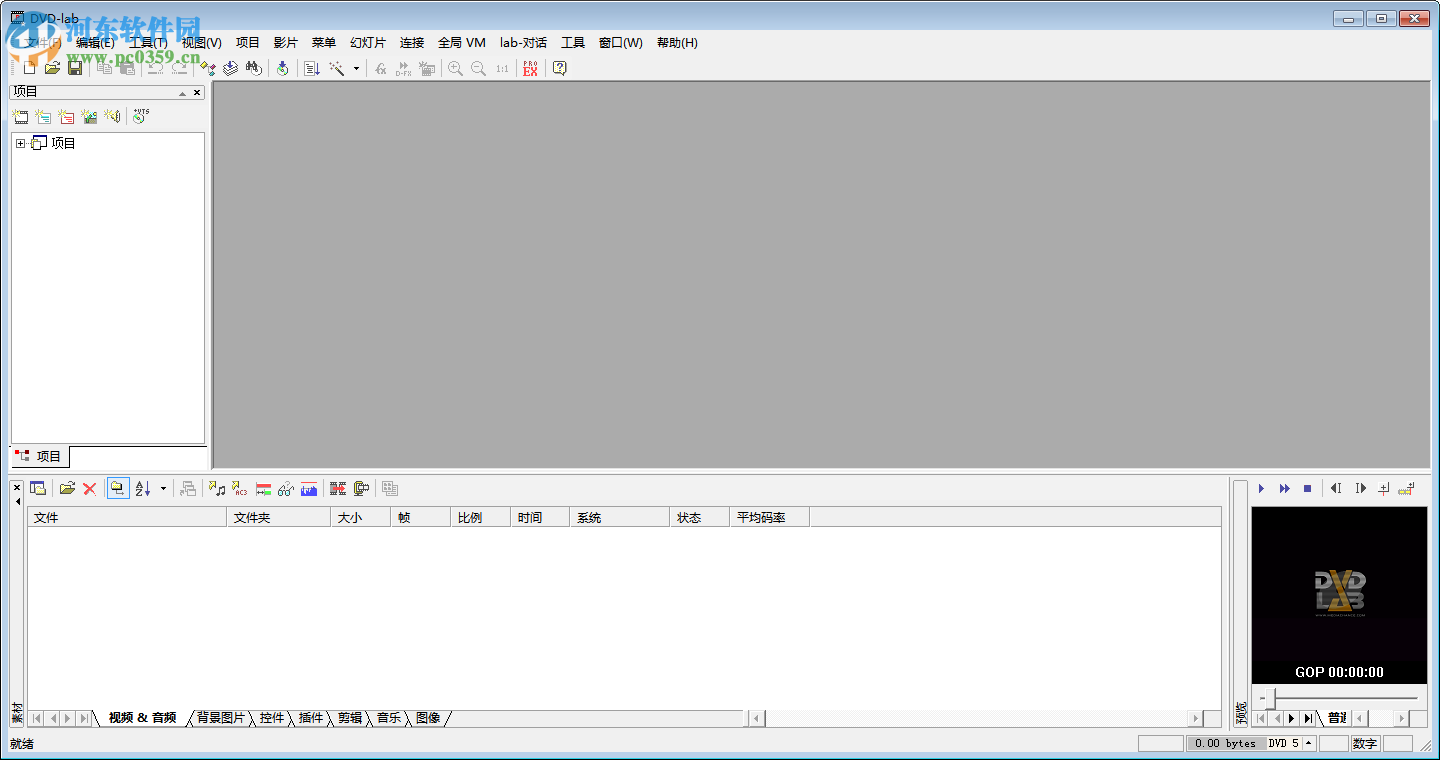
Task: Click the compile DVD disc icon in main toolbar
Action: pyautogui.click(x=283, y=68)
